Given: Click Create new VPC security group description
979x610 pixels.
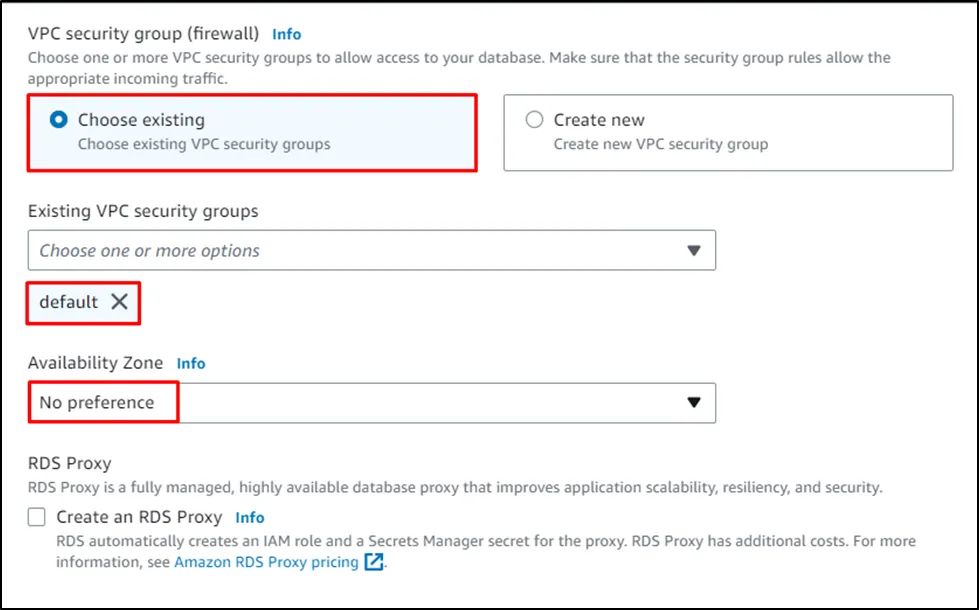Looking at the screenshot, I should coord(661,144).
